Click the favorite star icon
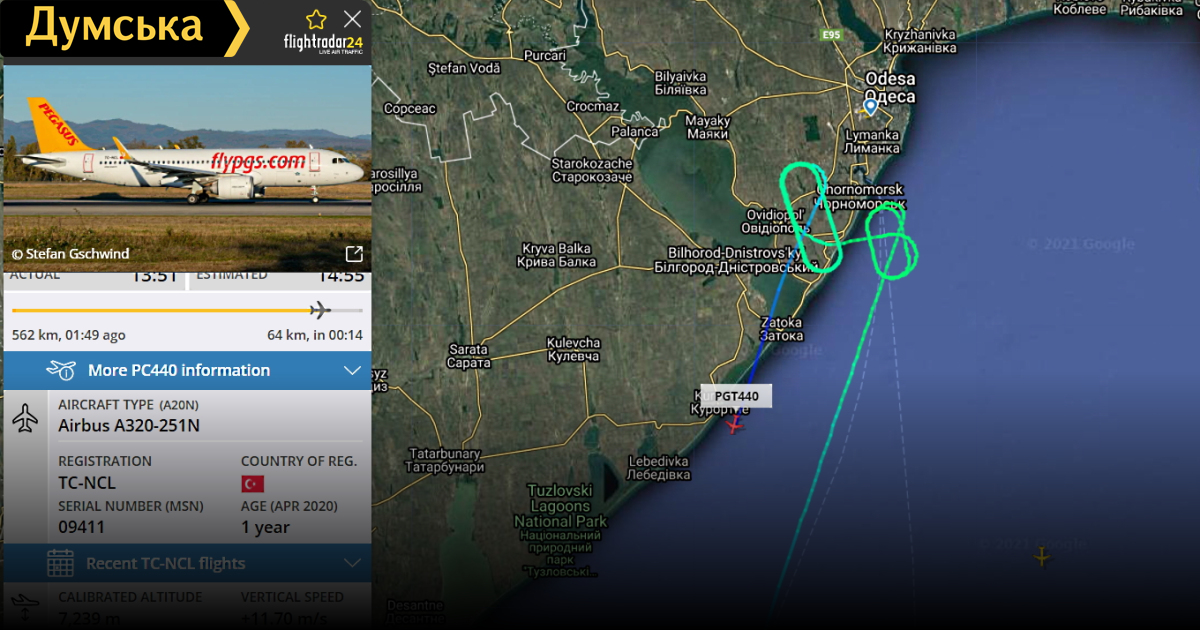 [x=316, y=19]
